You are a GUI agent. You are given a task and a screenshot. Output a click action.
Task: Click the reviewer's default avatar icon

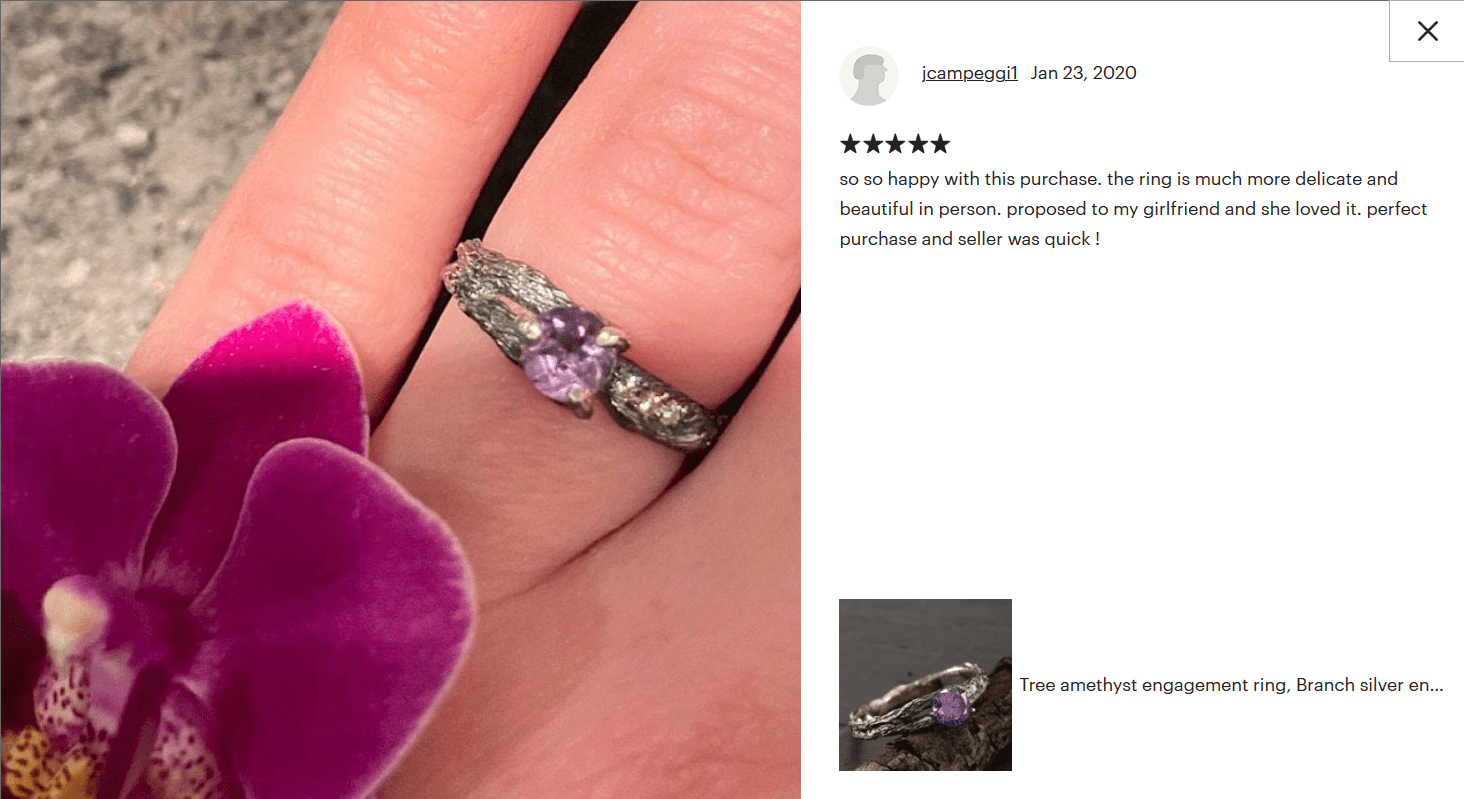coord(869,76)
